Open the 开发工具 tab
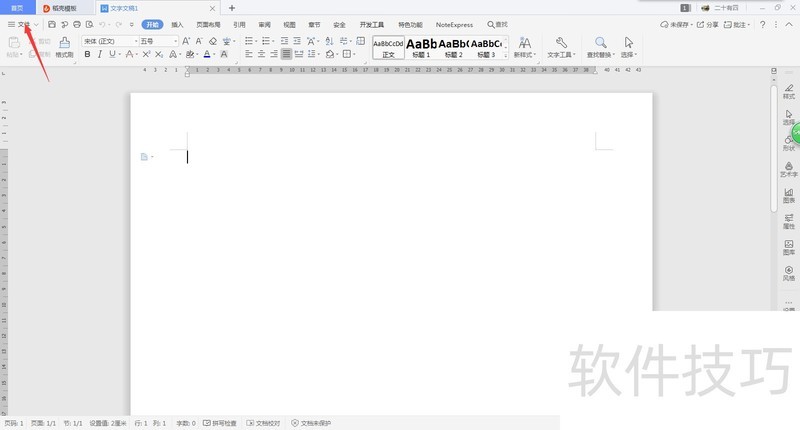 tap(372, 24)
